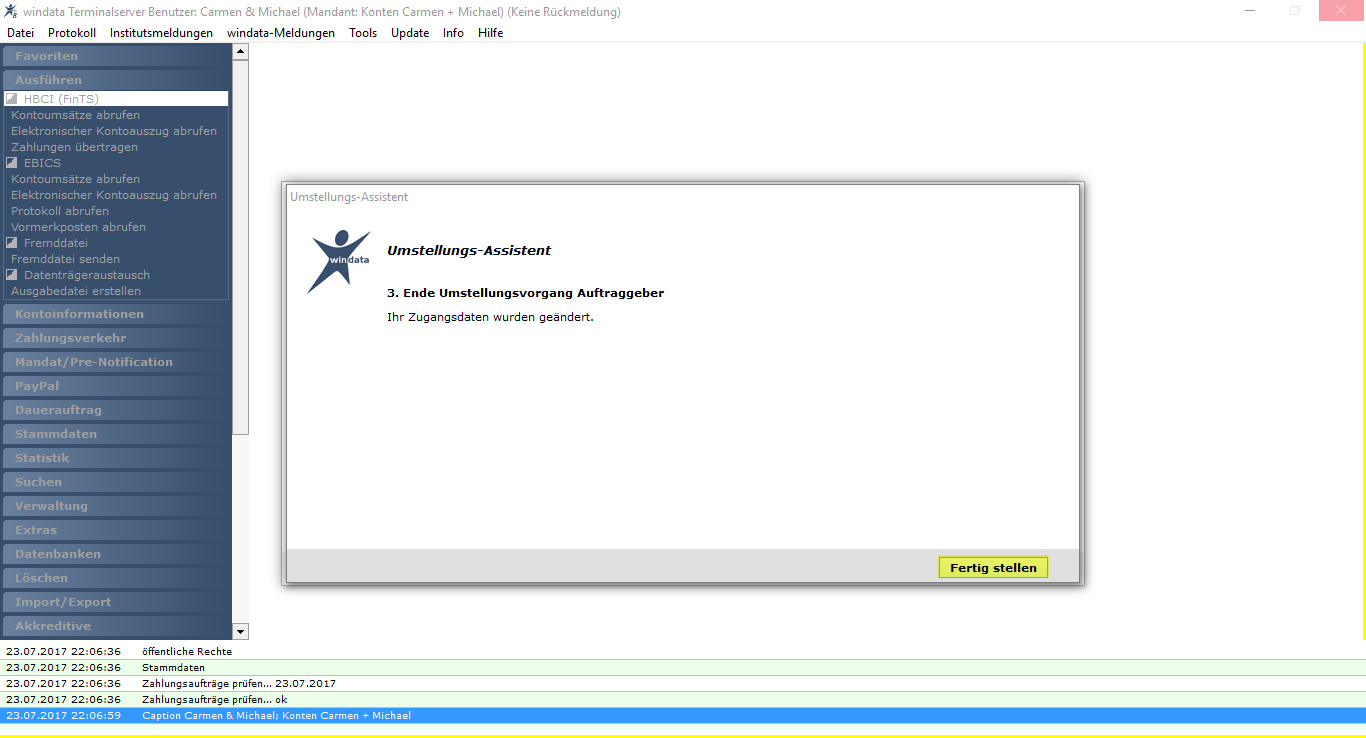Expand the Stammdaten panel
This screenshot has width=1366, height=738.
coord(115,434)
